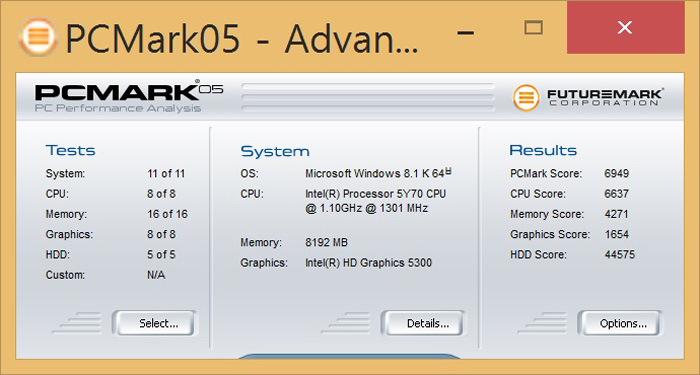This screenshot has width=700, height=375.
Task: Click the Intel(R) Processor 5Y70 CPU text
Action: click(x=375, y=194)
